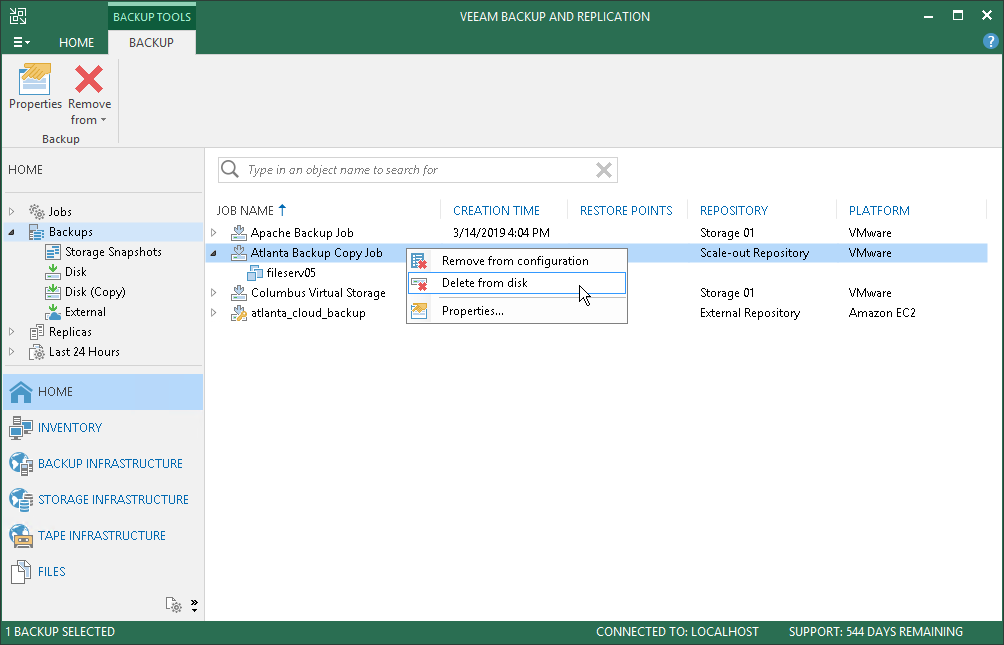
Task: Expand the Apache Backup Job row
Action: click(213, 233)
